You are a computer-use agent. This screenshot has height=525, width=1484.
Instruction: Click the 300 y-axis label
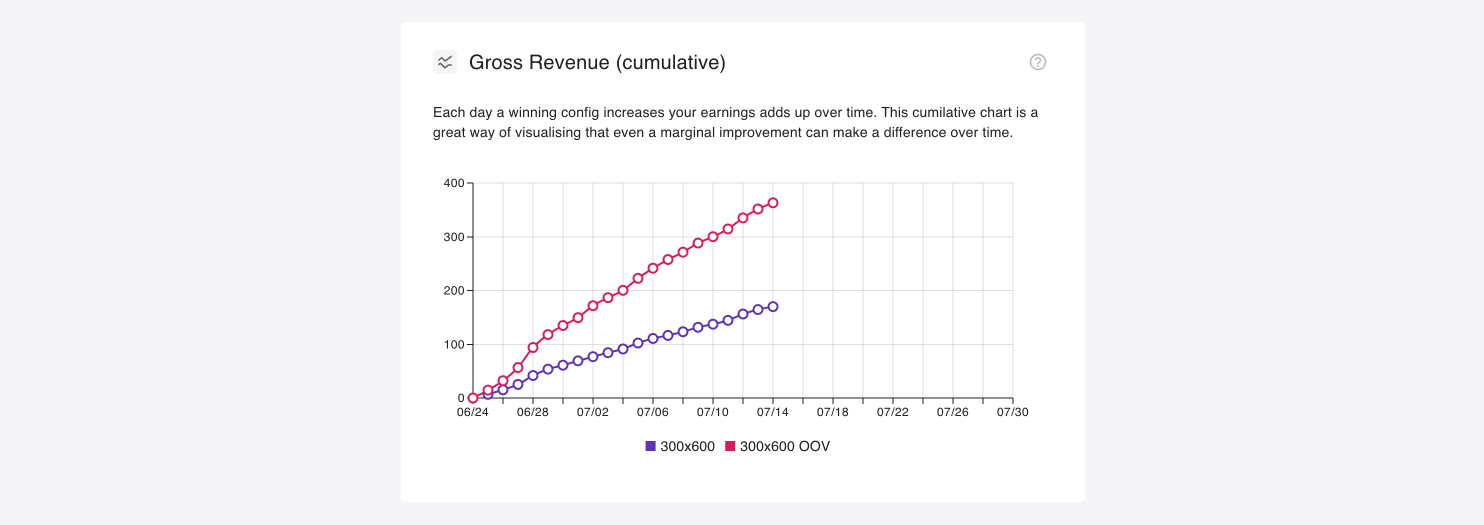(x=453, y=237)
